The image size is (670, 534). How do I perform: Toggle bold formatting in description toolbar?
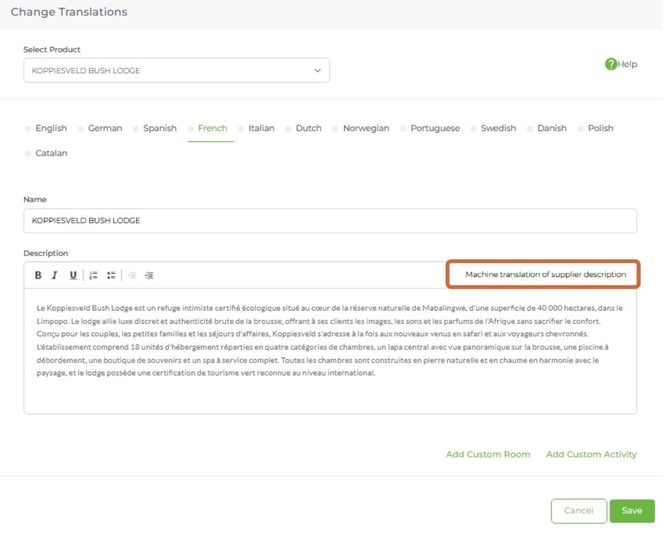38,276
